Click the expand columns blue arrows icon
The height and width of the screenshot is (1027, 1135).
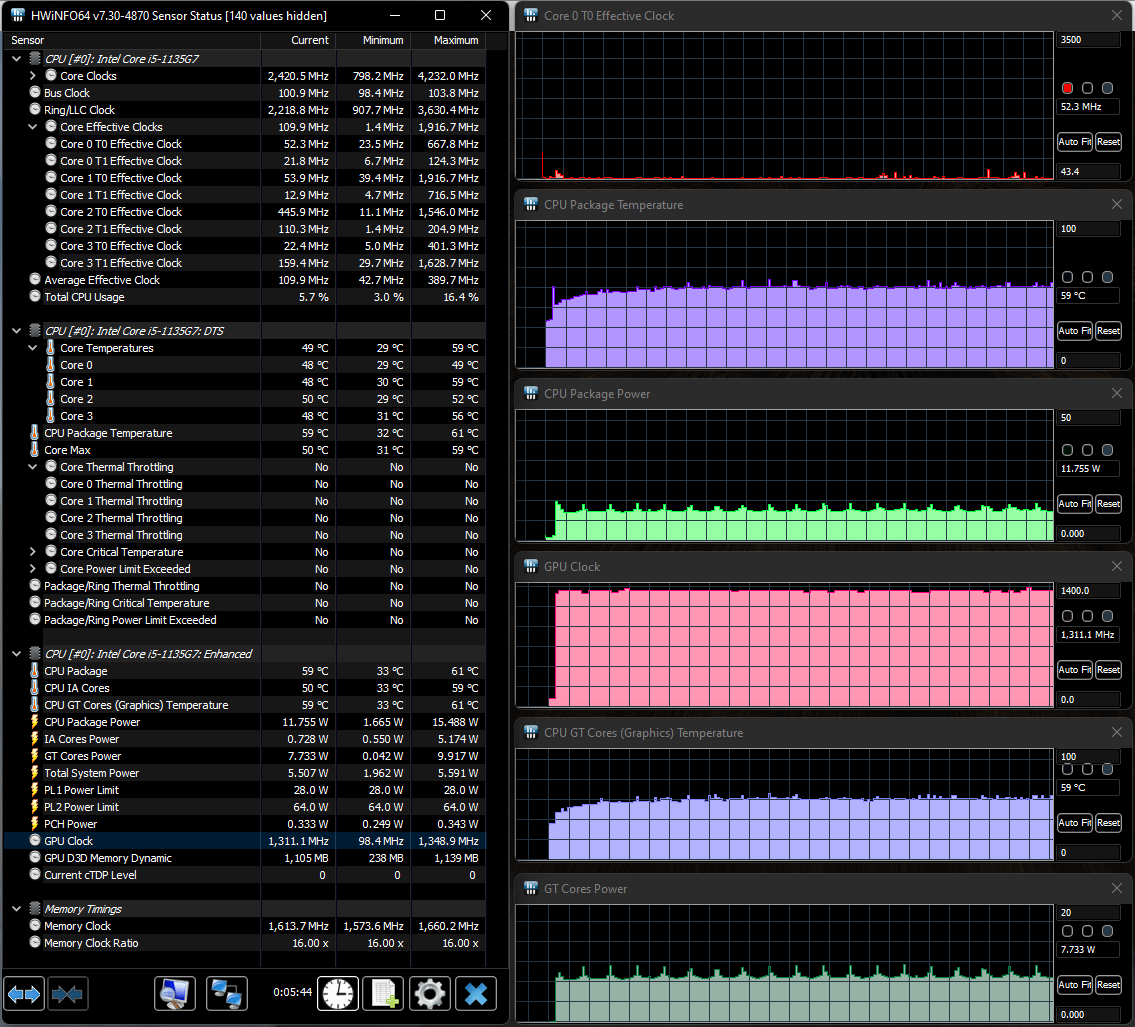24,994
